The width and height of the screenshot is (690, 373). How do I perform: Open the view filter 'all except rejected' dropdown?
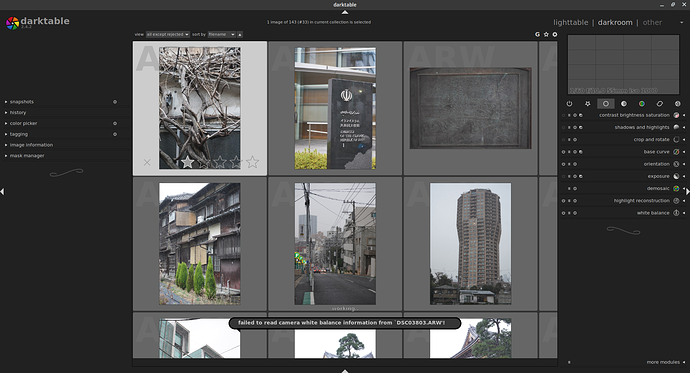[x=168, y=34]
